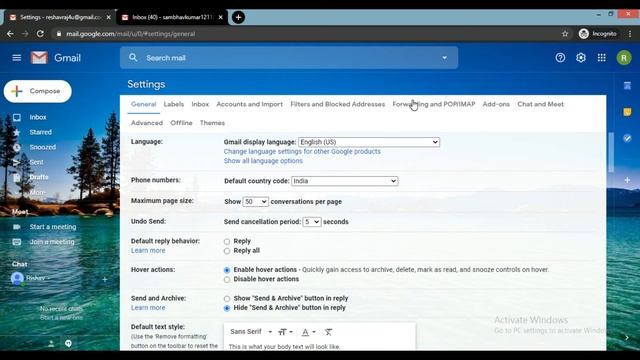Open the text size dropdown
Screen dimensions: 640x360
(285, 332)
